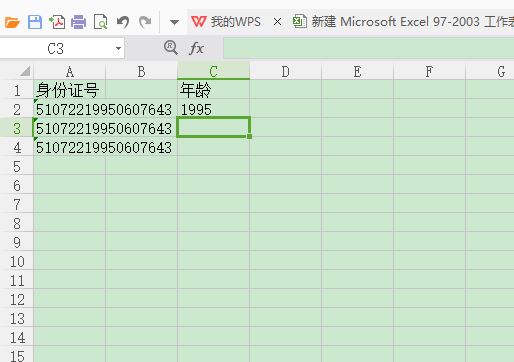
Task: Print the sheet with the printer icon
Action: pos(79,22)
